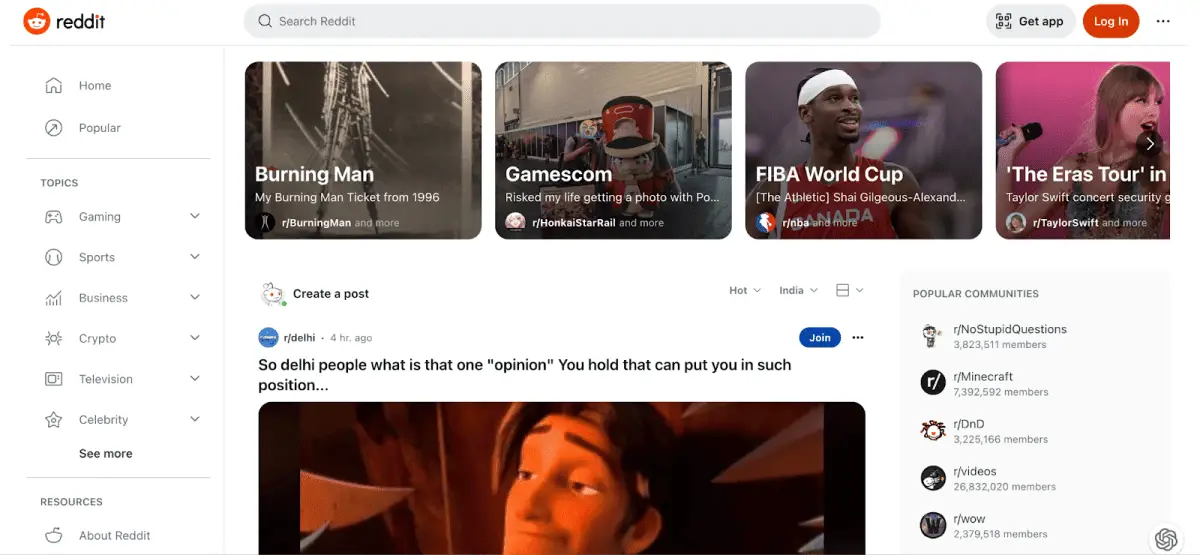1200x555 pixels.
Task: Click the Celebrity star icon
Action: tap(54, 420)
